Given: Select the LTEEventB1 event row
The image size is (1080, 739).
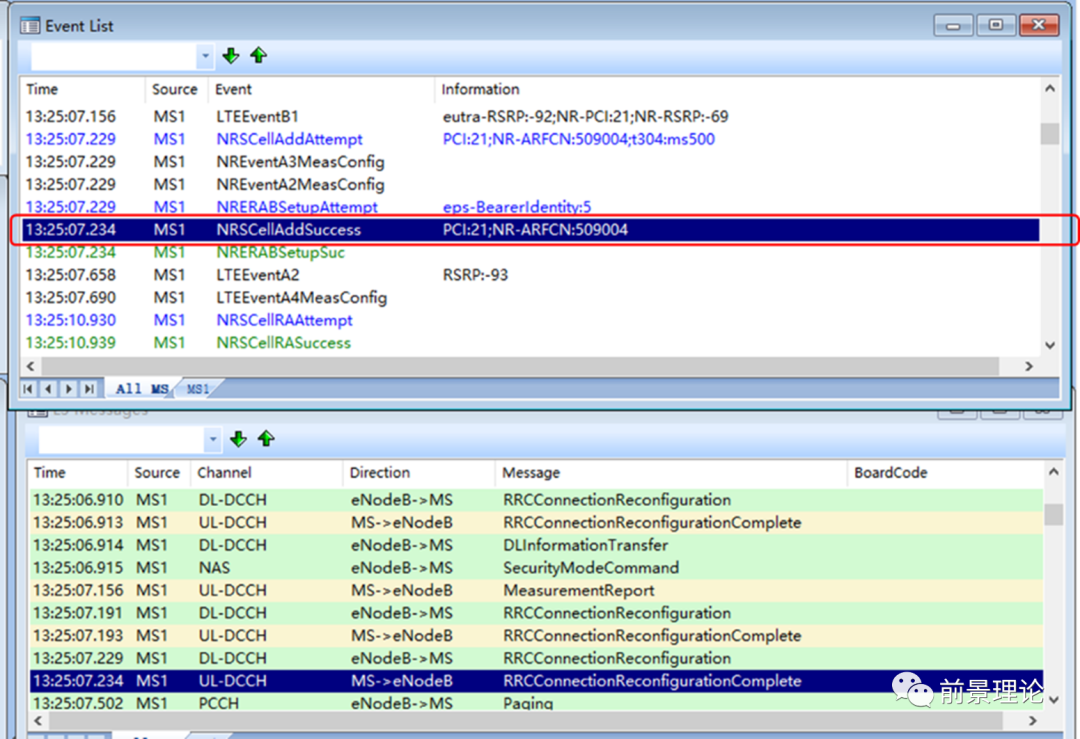Looking at the screenshot, I should pos(530,116).
